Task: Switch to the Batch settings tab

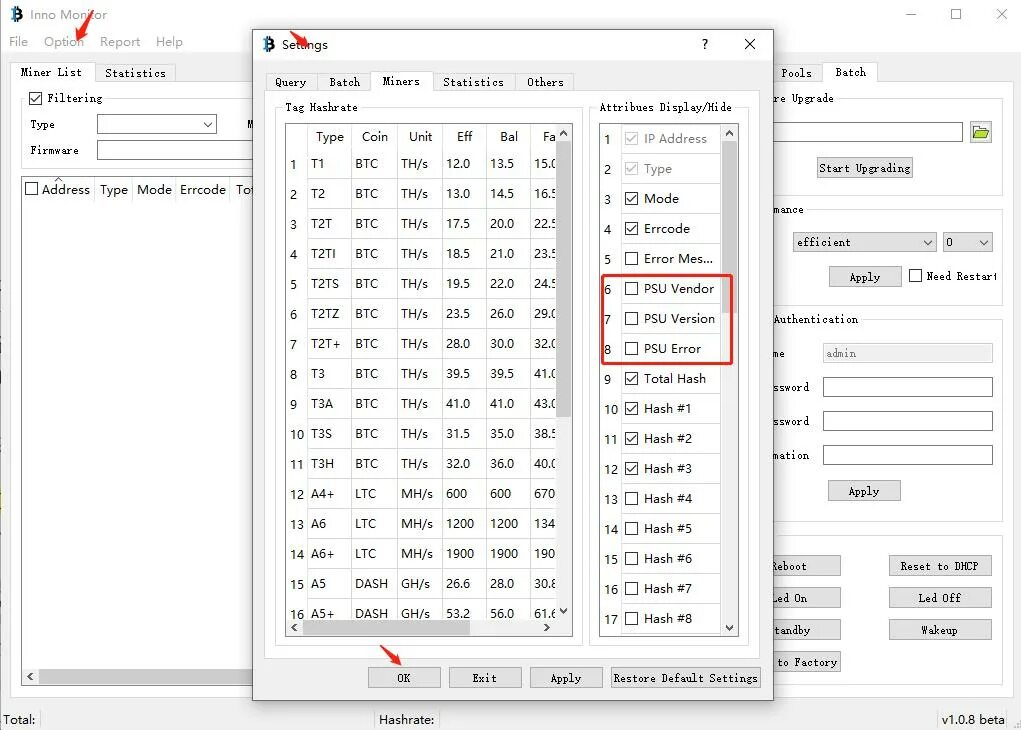Action: pos(344,82)
